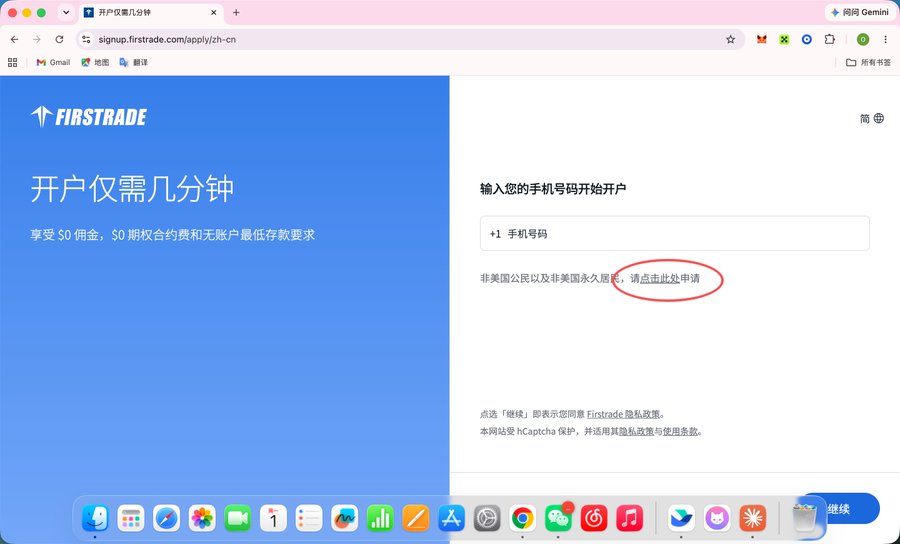This screenshot has height=544, width=900.
Task: Open Apple Music from the dock
Action: click(x=629, y=519)
